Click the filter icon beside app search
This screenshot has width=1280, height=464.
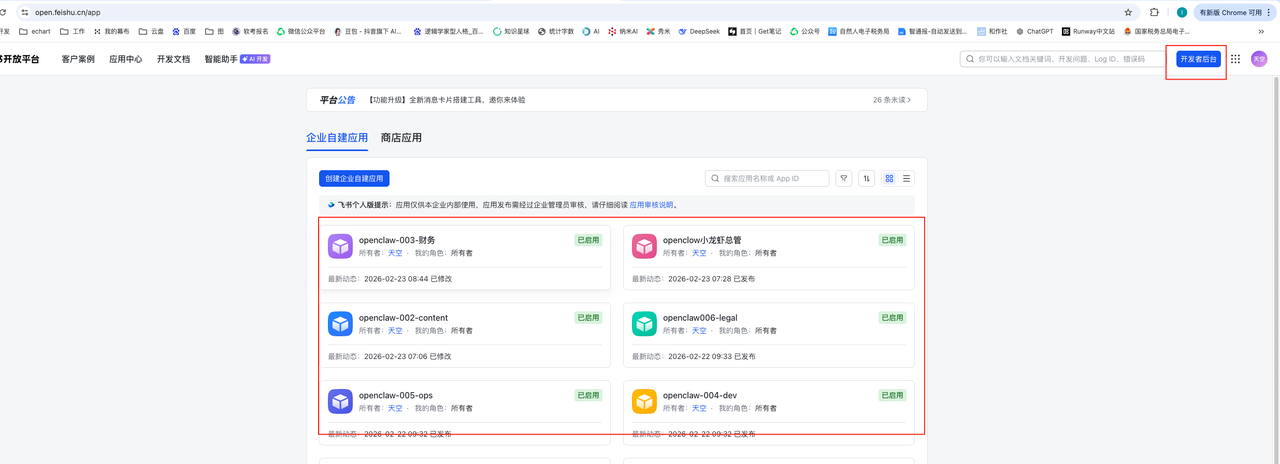pyautogui.click(x=844, y=179)
